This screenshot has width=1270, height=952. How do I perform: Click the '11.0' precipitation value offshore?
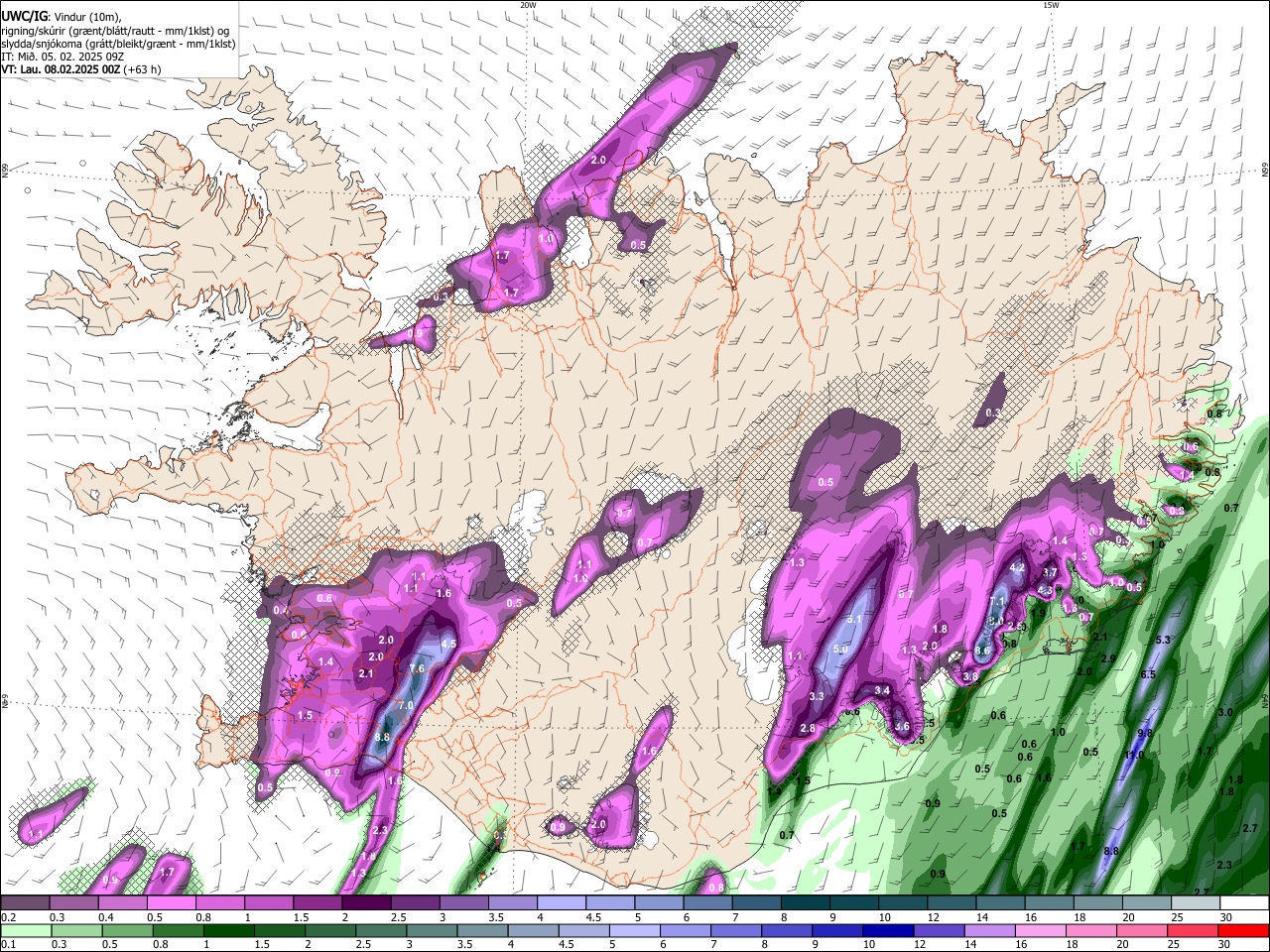1134,755
